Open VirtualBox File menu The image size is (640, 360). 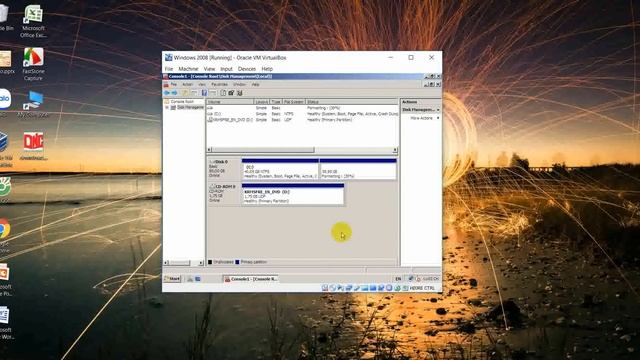point(169,69)
